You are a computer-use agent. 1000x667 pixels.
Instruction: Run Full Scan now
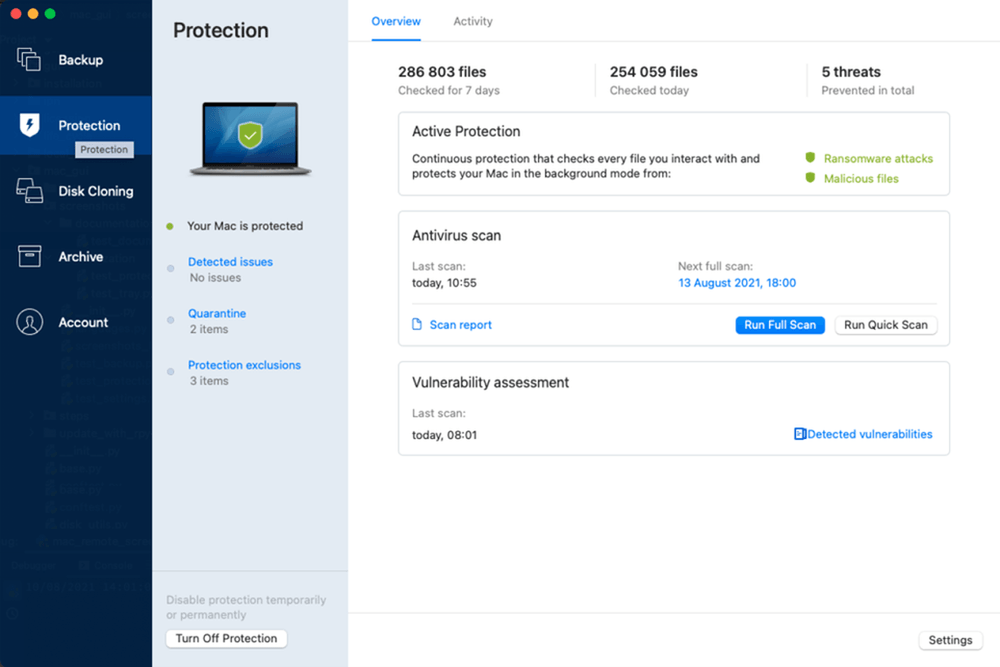tap(780, 325)
